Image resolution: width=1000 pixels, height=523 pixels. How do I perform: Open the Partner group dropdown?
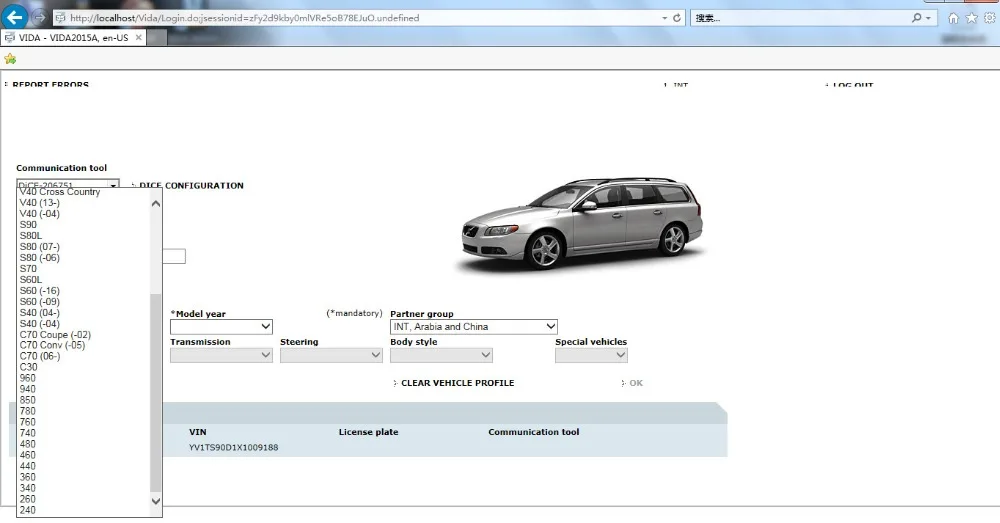click(x=474, y=327)
